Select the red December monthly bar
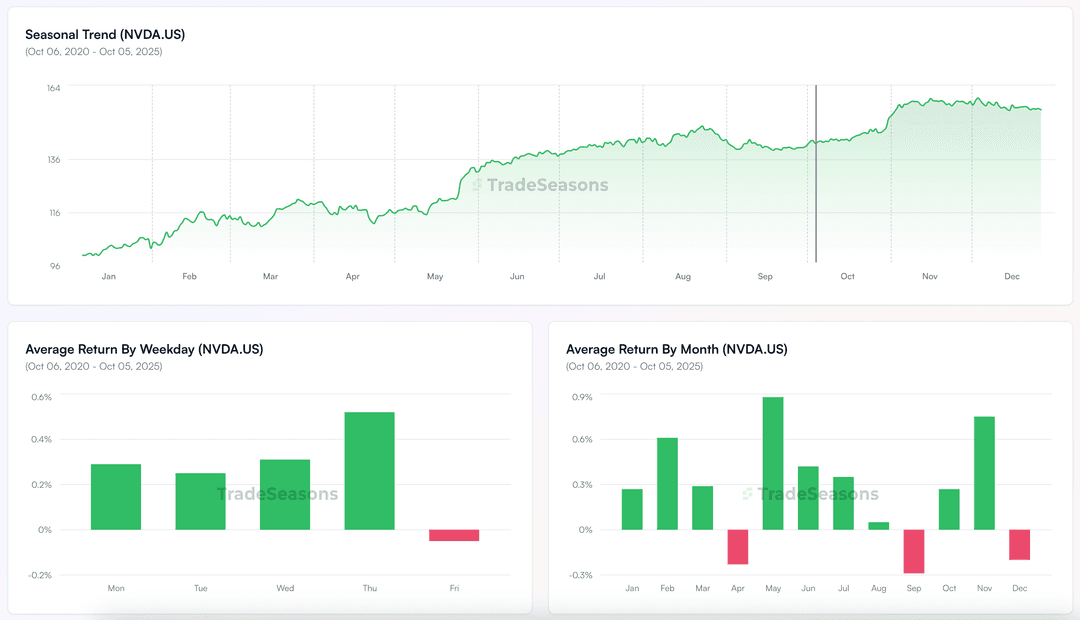1080x620 pixels. [x=1019, y=545]
